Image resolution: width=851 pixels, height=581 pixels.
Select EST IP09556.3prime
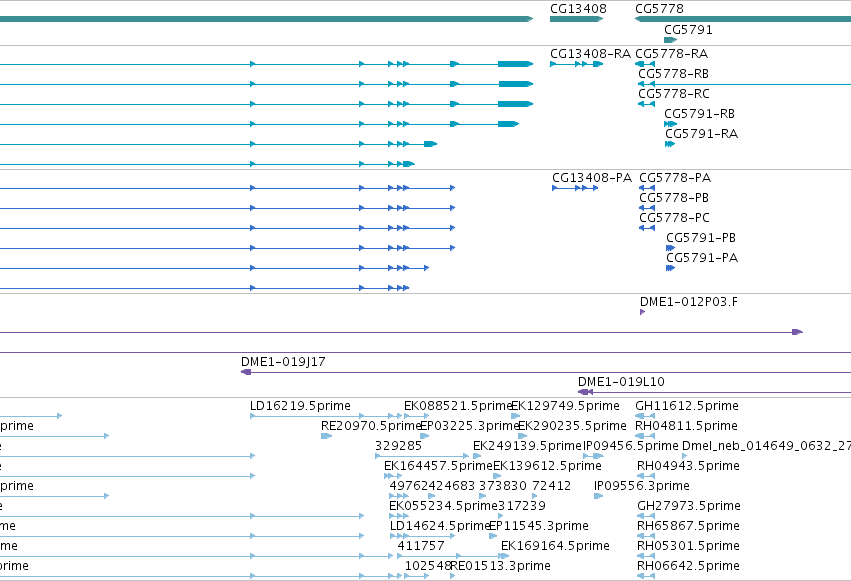pyautogui.click(x=599, y=496)
